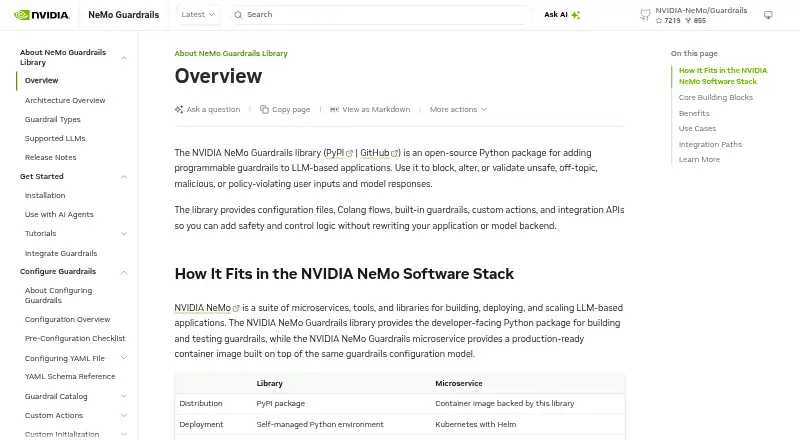Click the PyPI external link icon
Viewport: 800px width, 440px height.
pos(349,153)
